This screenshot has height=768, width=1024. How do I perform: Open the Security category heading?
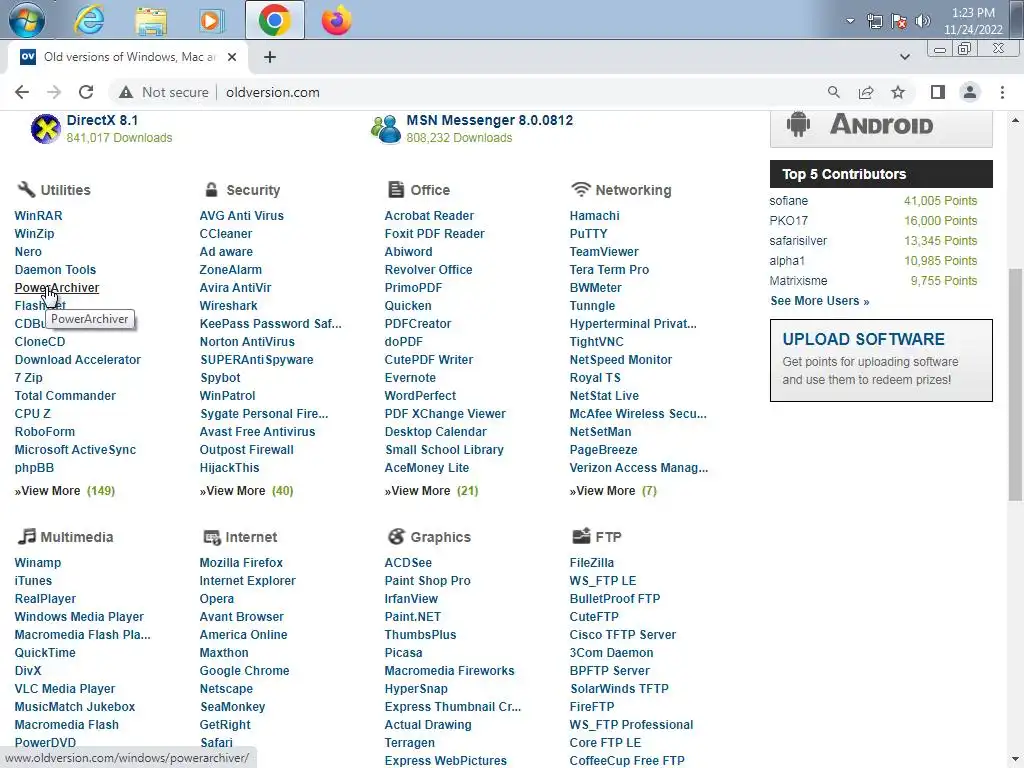(253, 190)
